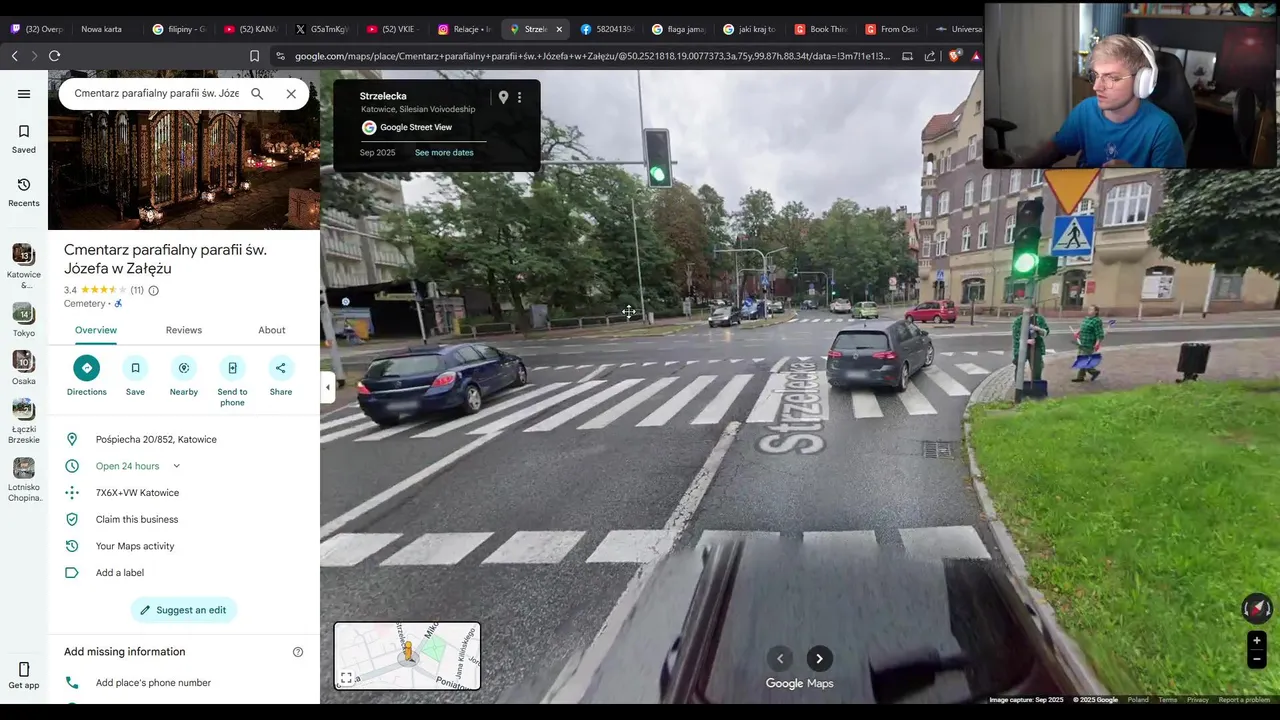Click See more dates link

point(444,153)
